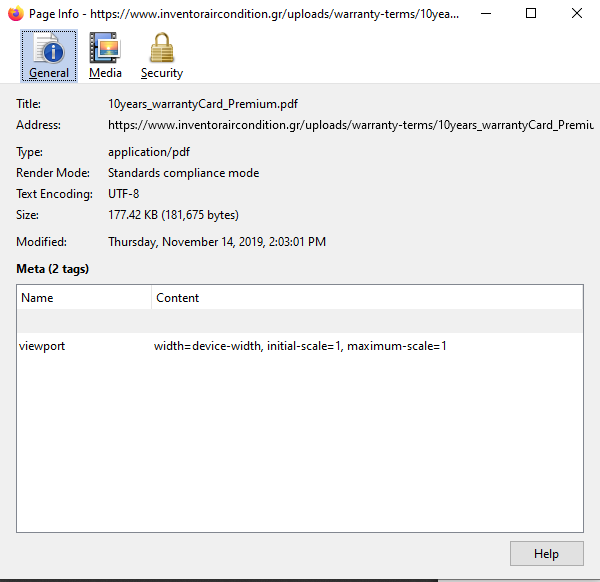
Task: Select the empty first meta tag row
Action: pos(300,321)
